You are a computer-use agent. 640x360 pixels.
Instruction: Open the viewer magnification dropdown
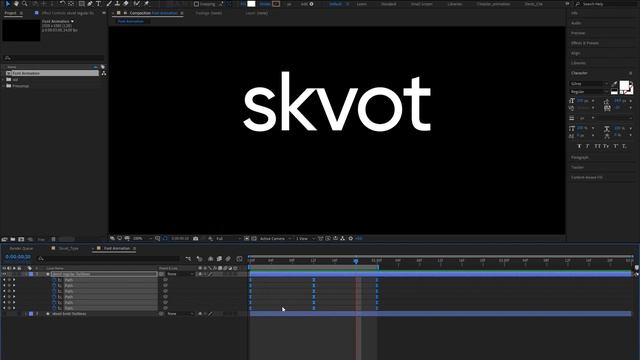(142, 238)
